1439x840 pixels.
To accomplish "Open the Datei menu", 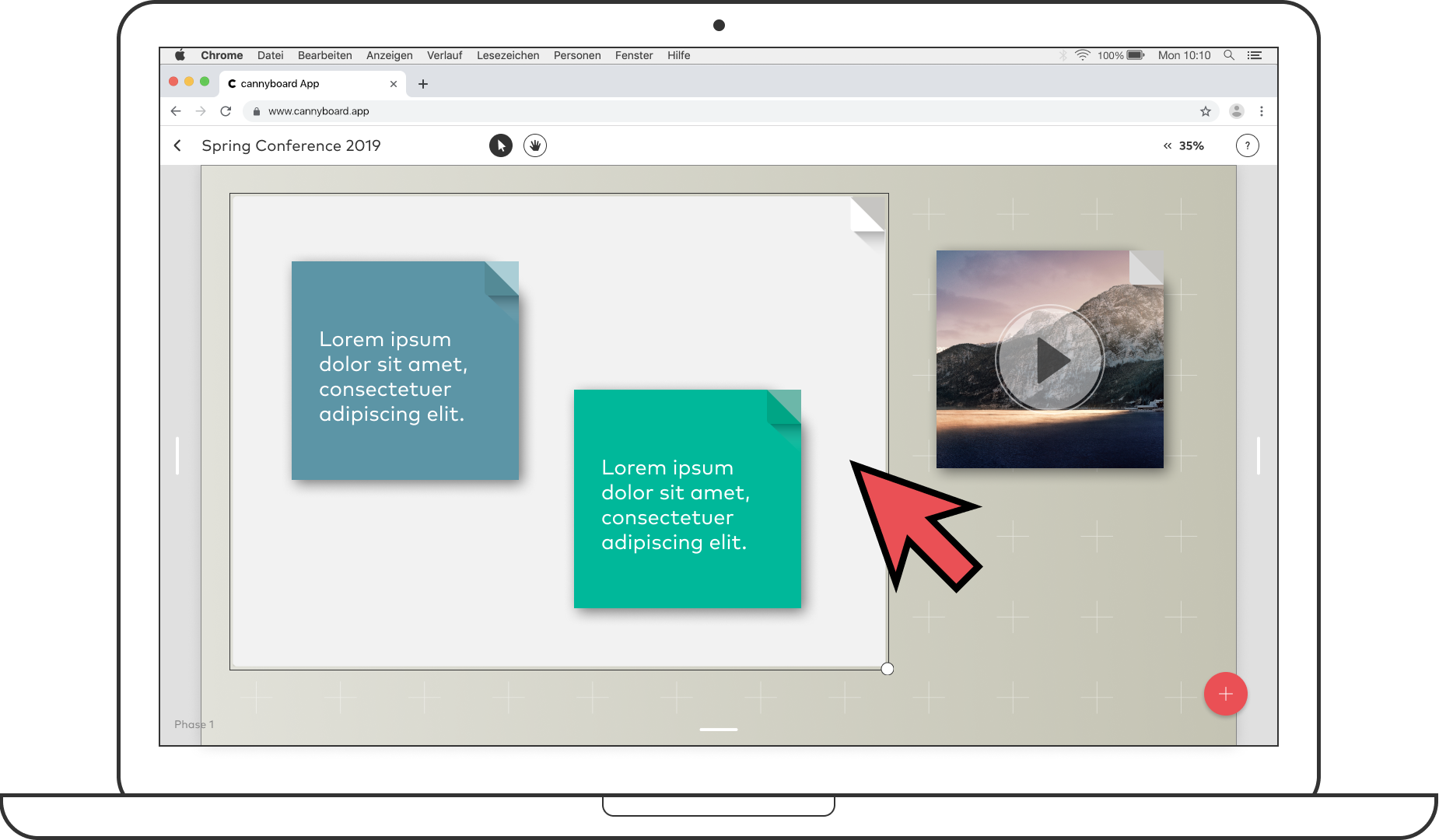I will [271, 55].
